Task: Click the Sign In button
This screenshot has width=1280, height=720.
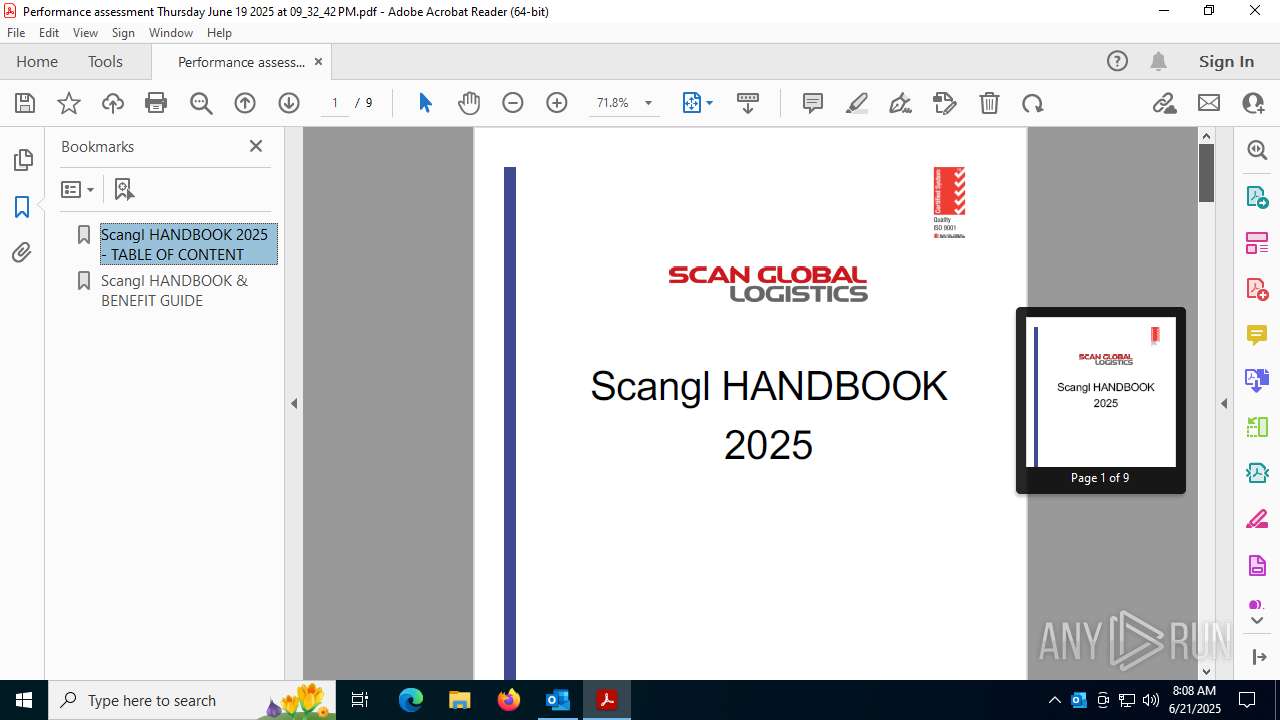Action: coord(1226,62)
